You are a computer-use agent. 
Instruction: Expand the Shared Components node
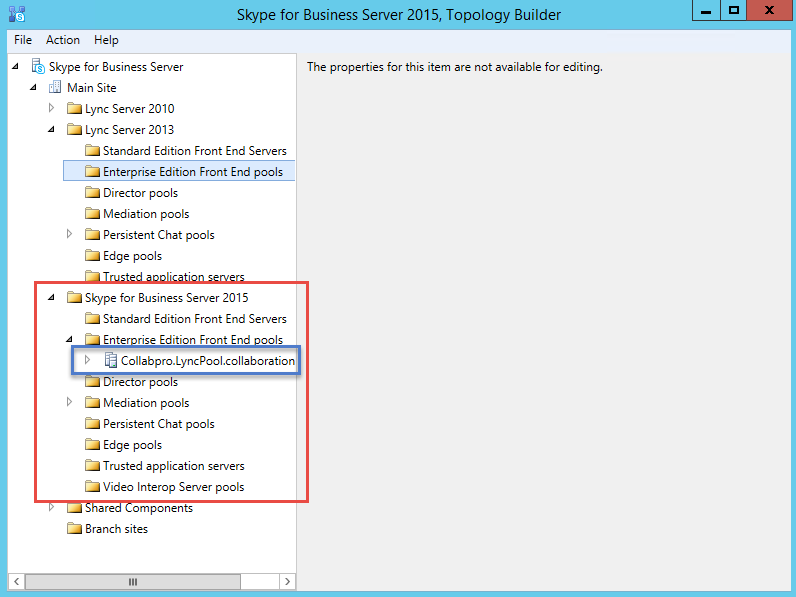coord(51,507)
